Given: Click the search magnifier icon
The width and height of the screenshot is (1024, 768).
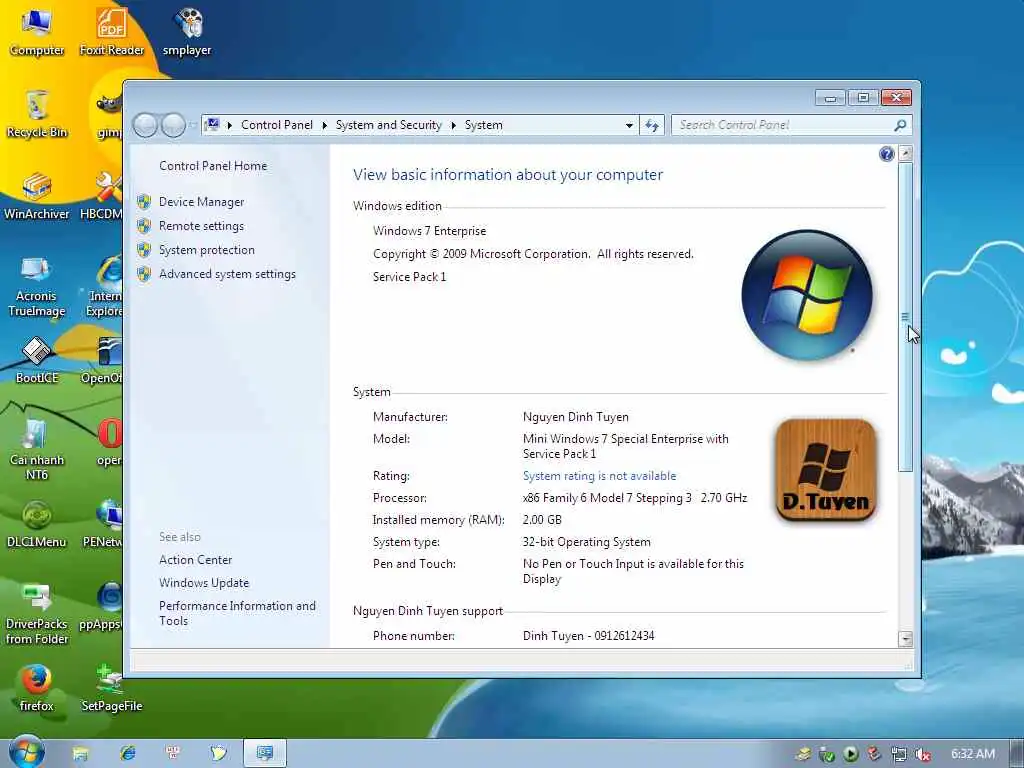Looking at the screenshot, I should 900,125.
